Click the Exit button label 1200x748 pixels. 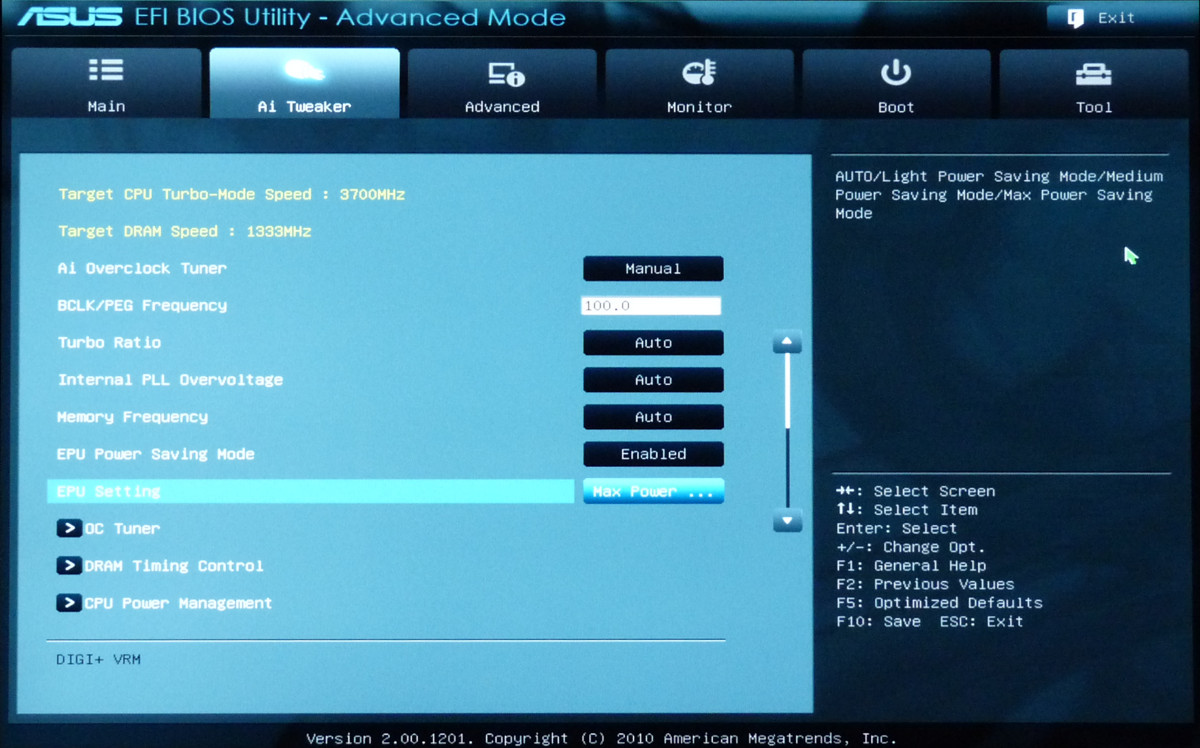[1116, 18]
